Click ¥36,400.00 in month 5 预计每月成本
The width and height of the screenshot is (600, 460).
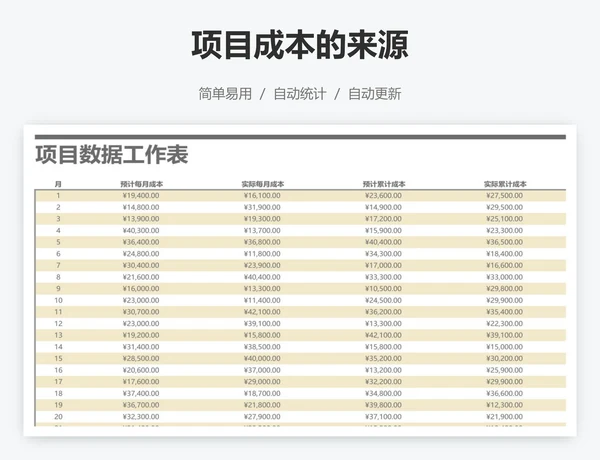[x=141, y=242]
